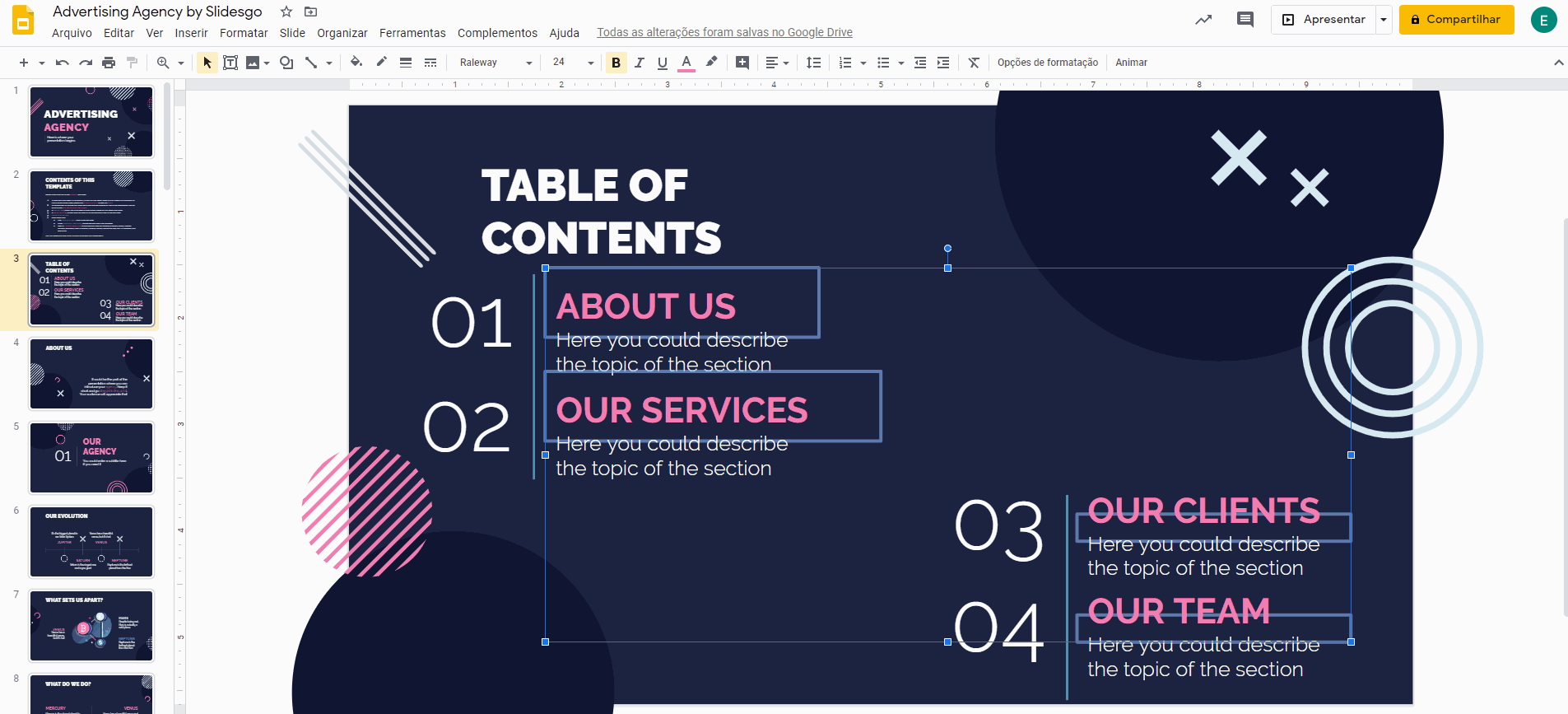Screen dimensions: 1568x714
Task: Click the increase indent icon
Action: [x=943, y=63]
